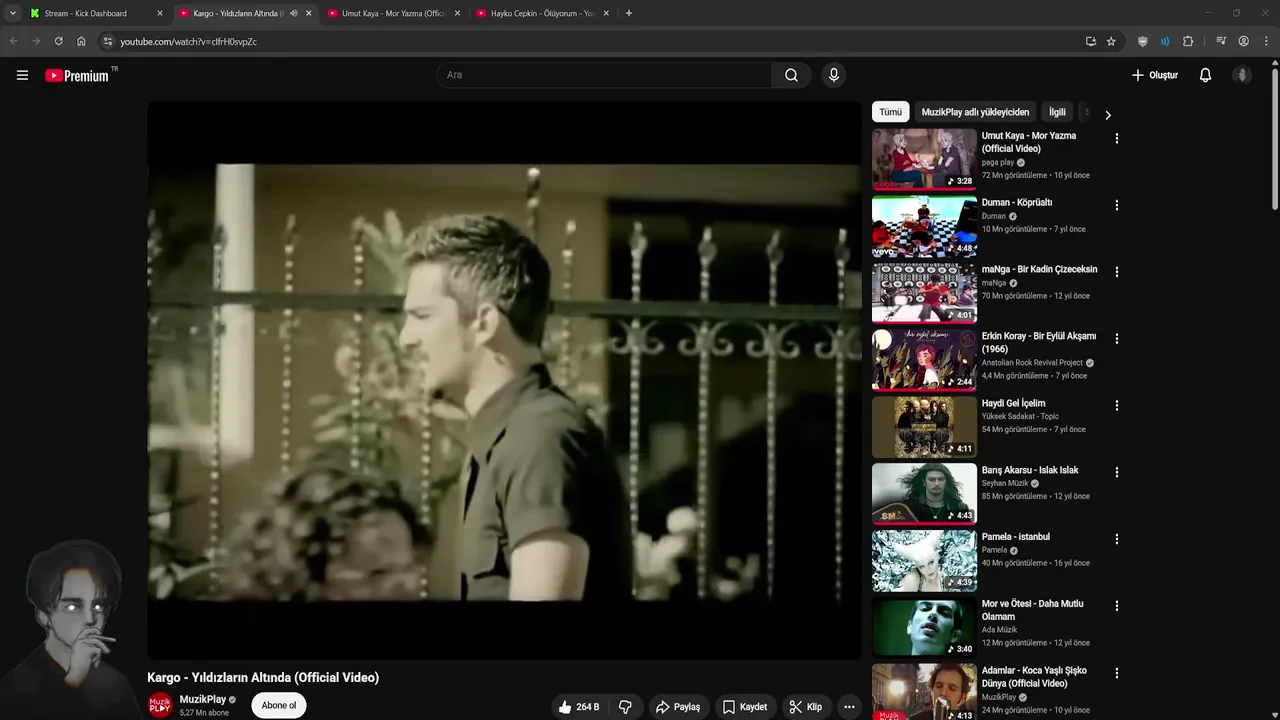The height and width of the screenshot is (720, 1280).
Task: Click the Oluştur create button
Action: point(1155,75)
